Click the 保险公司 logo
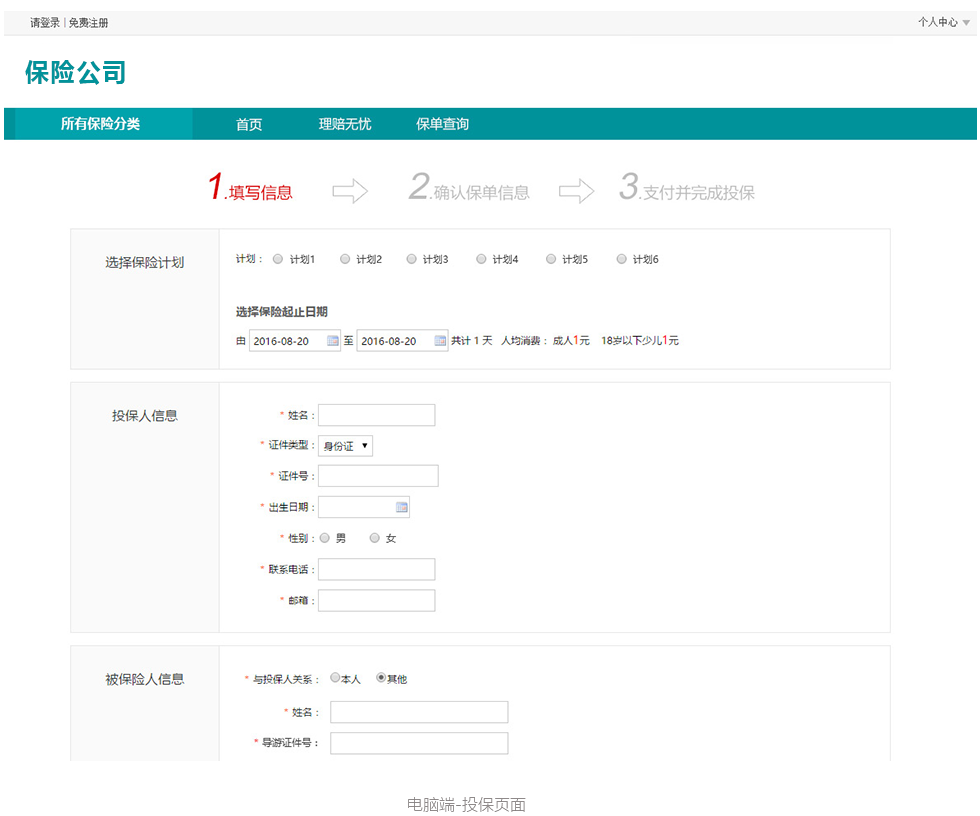Screen dimensions: 980x816 coord(76,73)
